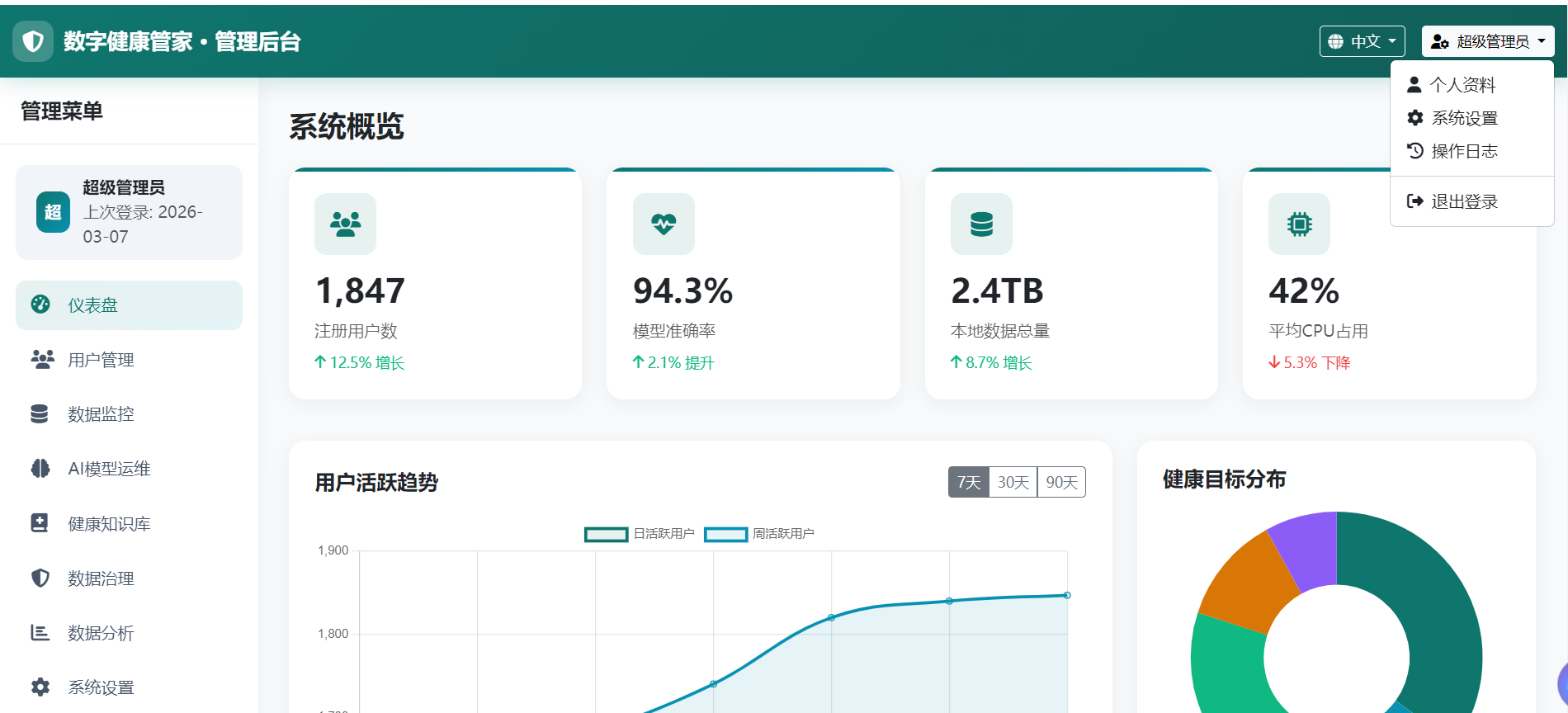Click the gear icon next to 系统设置 in dropdown
The height and width of the screenshot is (713, 1568).
point(1415,118)
